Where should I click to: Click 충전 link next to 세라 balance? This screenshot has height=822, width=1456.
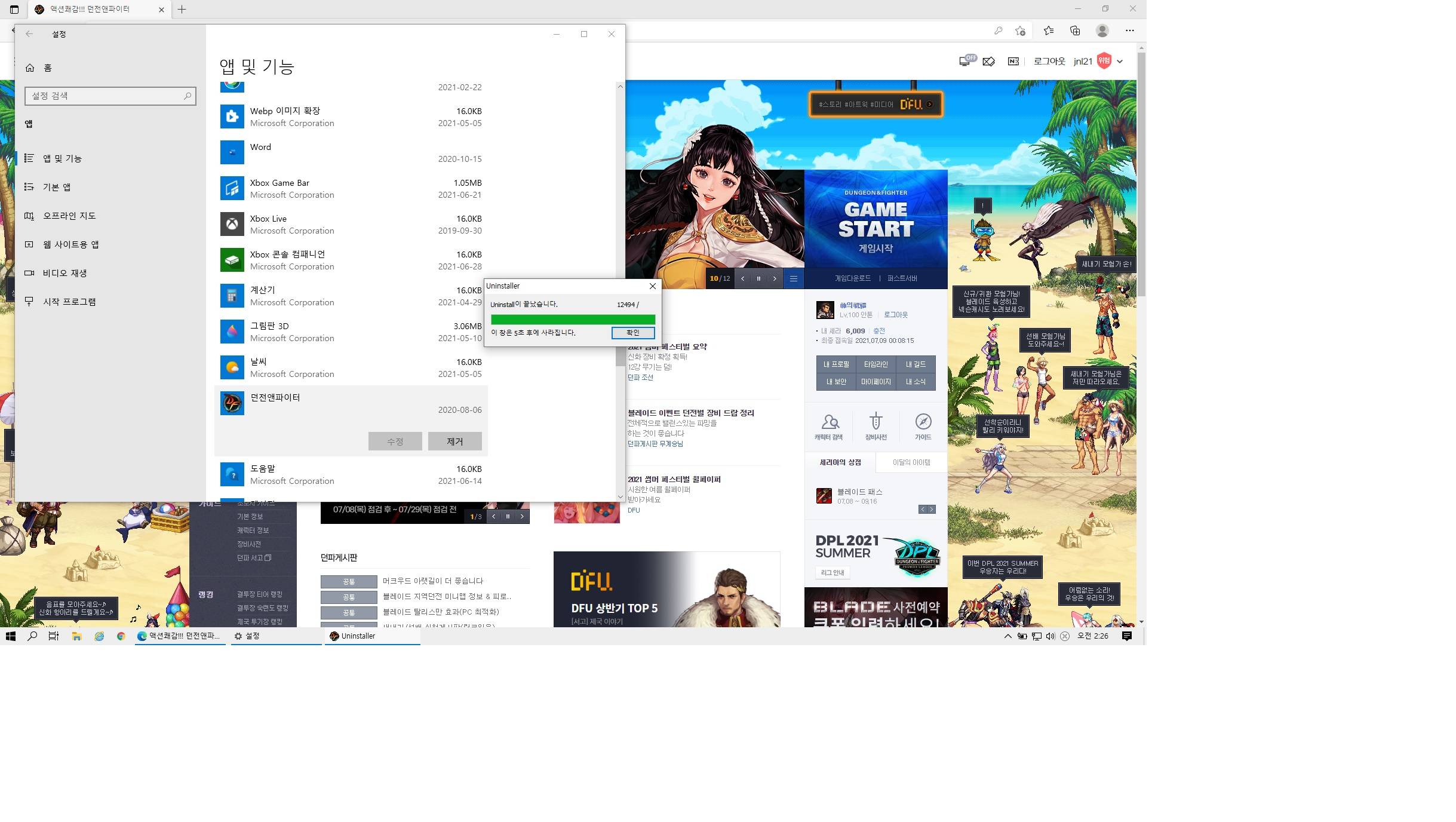pyautogui.click(x=879, y=331)
